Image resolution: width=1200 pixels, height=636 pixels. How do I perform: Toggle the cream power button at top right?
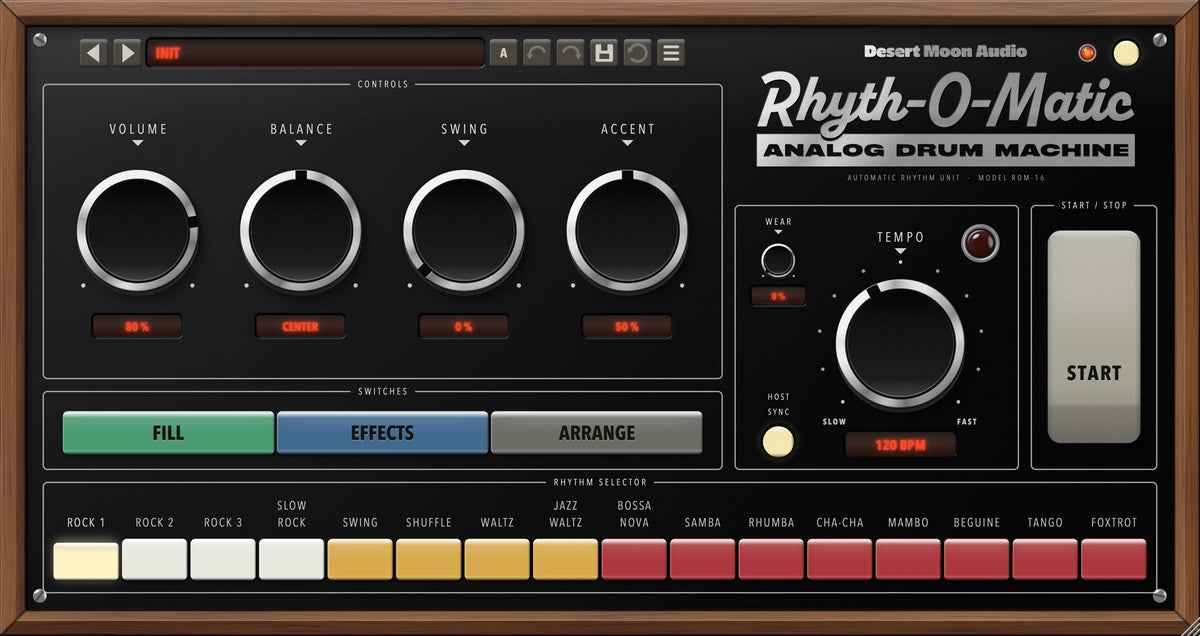[x=1126, y=52]
